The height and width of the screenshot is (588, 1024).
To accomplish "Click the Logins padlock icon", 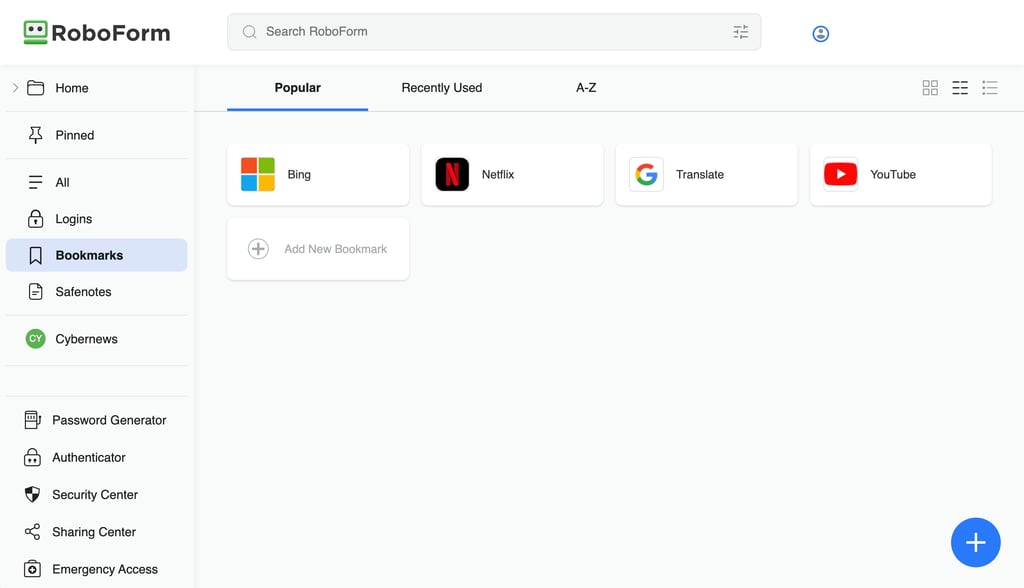I will tap(36, 219).
